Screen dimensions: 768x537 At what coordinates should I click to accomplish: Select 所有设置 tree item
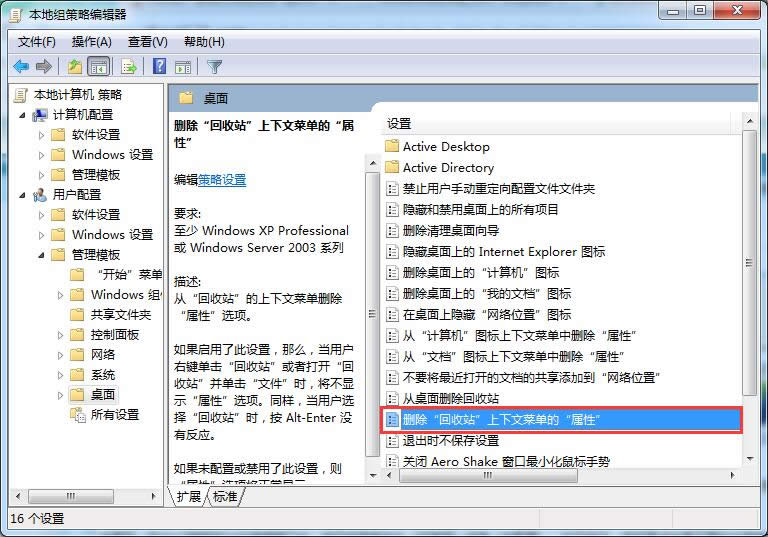tap(115, 415)
